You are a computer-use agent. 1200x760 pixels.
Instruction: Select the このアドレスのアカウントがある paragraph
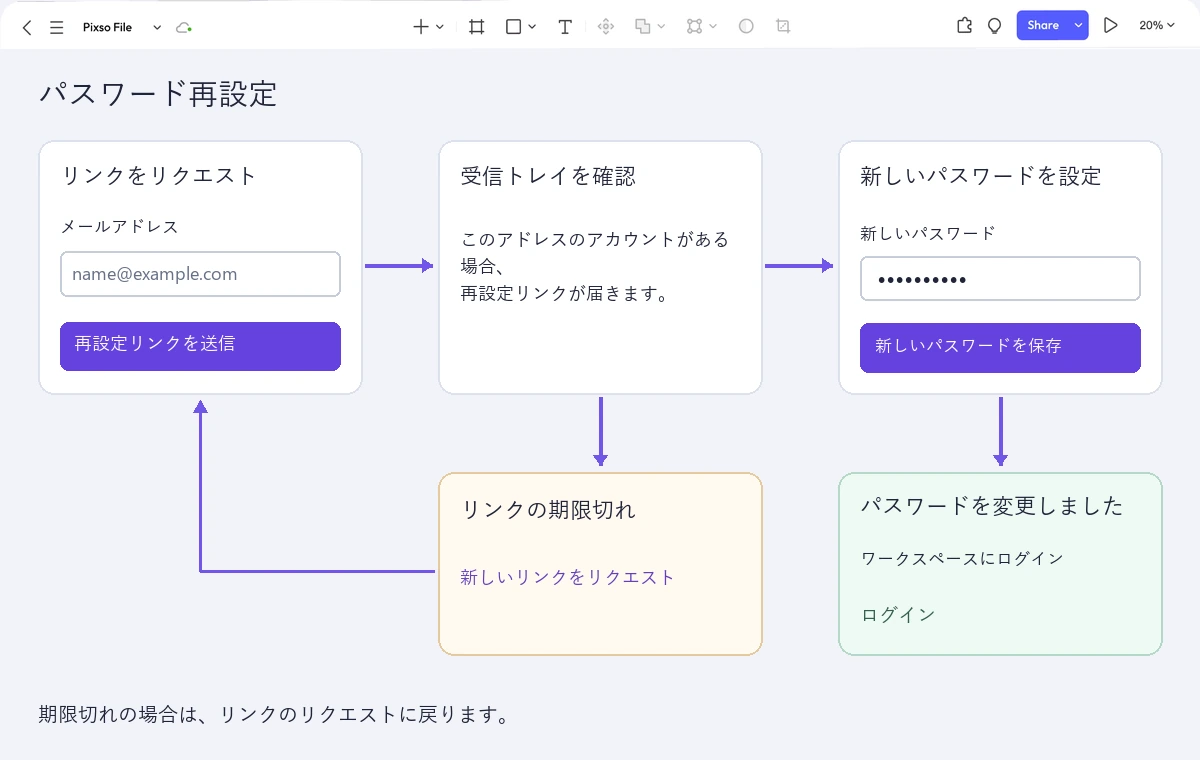tap(595, 267)
